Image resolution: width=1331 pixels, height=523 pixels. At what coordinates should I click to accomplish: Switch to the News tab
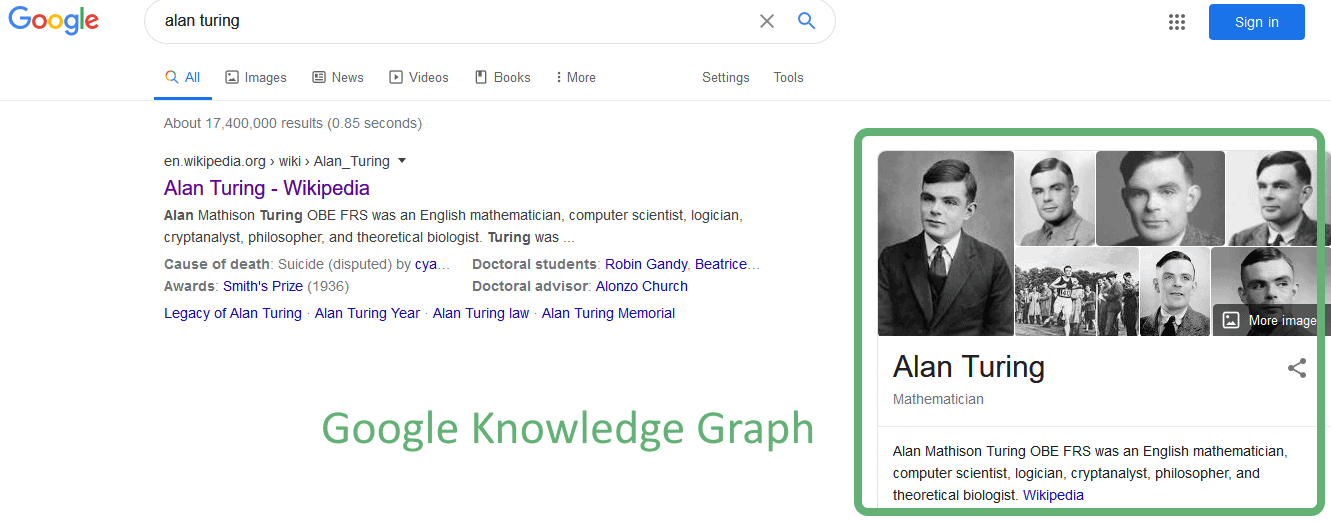click(338, 77)
